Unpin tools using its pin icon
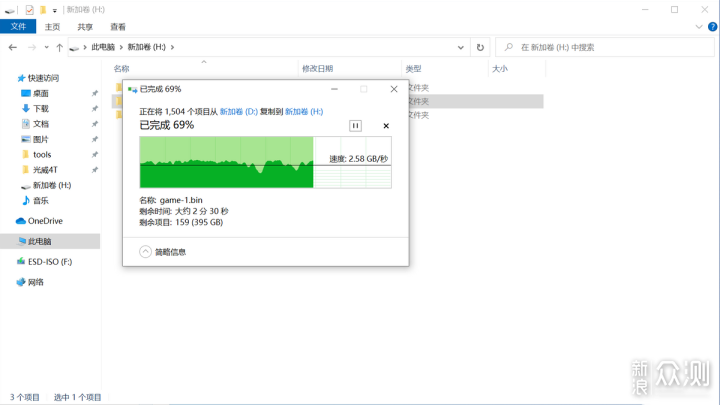This screenshot has height=405, width=720. 95,155
